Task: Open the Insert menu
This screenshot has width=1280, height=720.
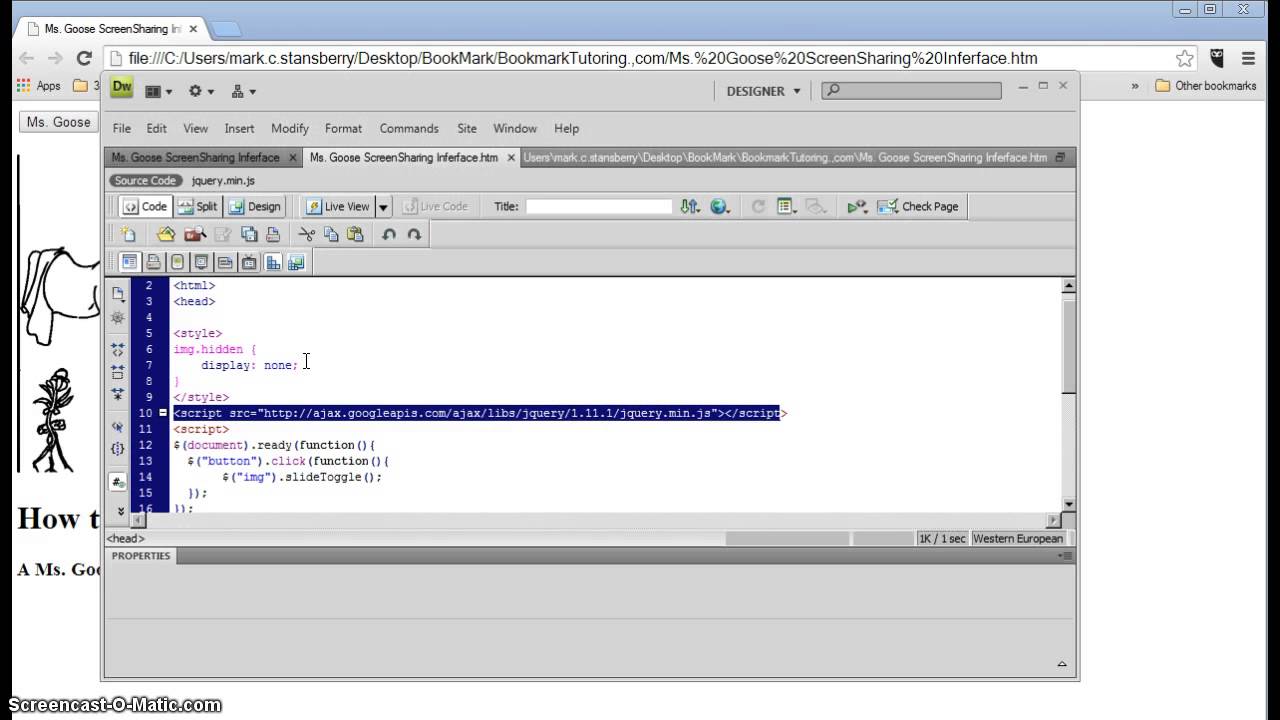Action: pos(239,128)
